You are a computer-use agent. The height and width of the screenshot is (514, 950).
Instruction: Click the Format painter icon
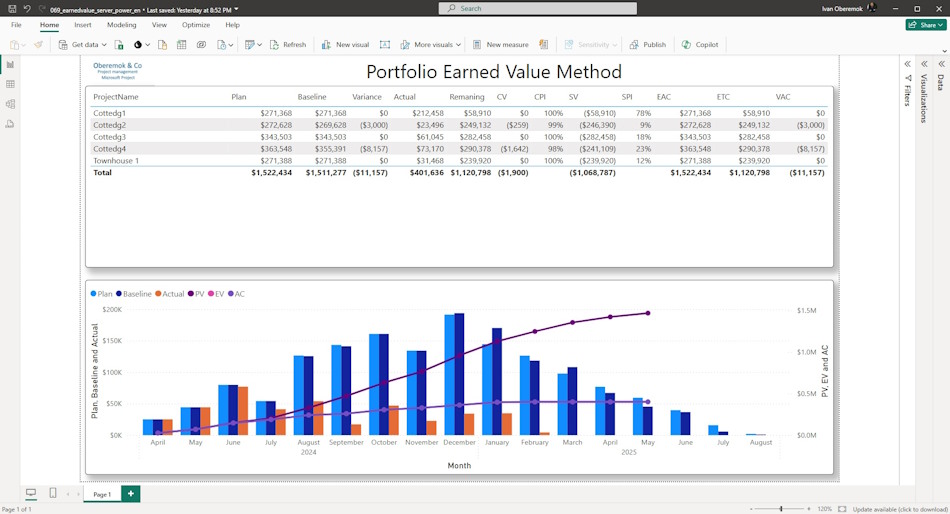(38, 44)
